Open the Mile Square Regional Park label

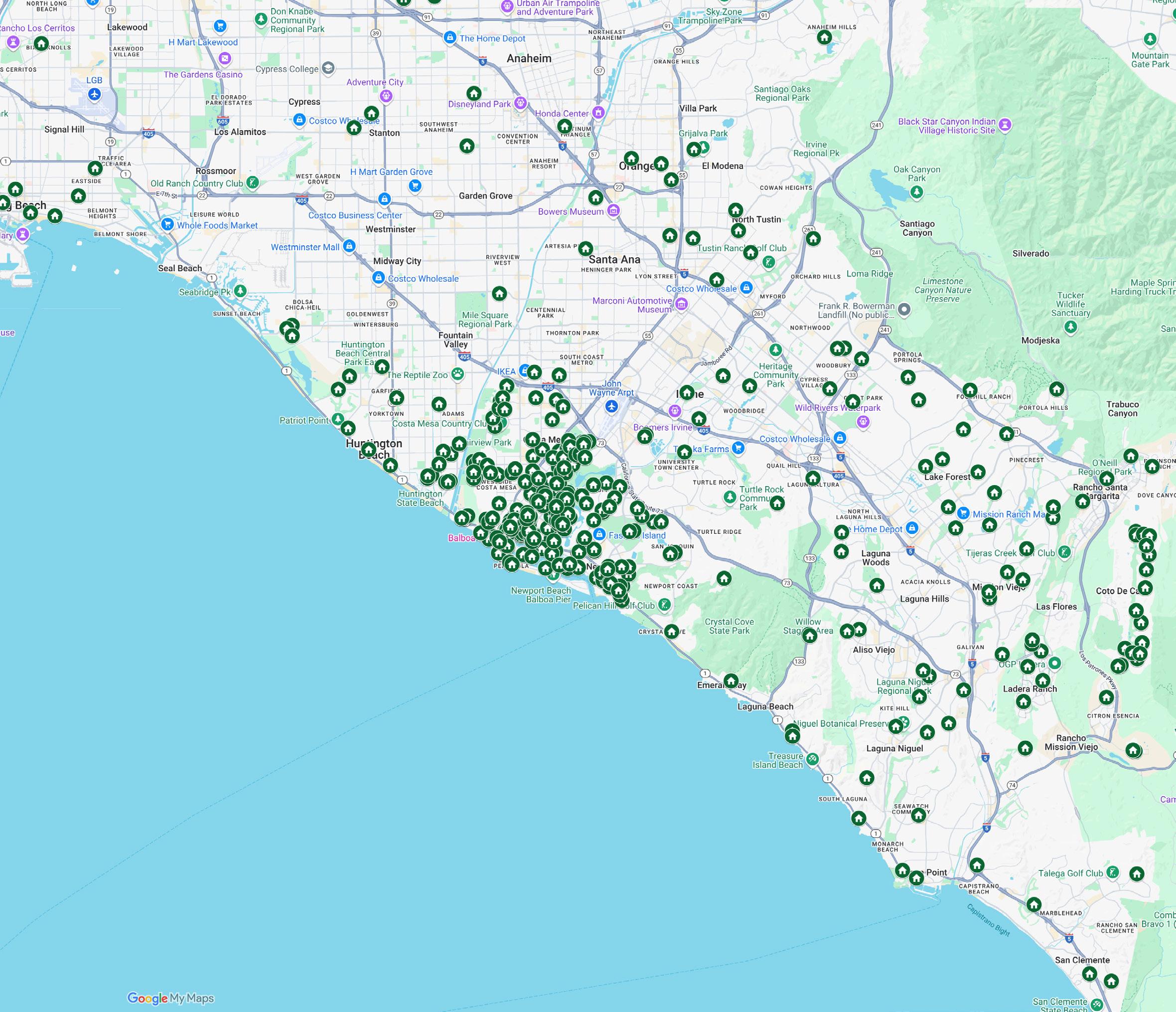coord(485,320)
